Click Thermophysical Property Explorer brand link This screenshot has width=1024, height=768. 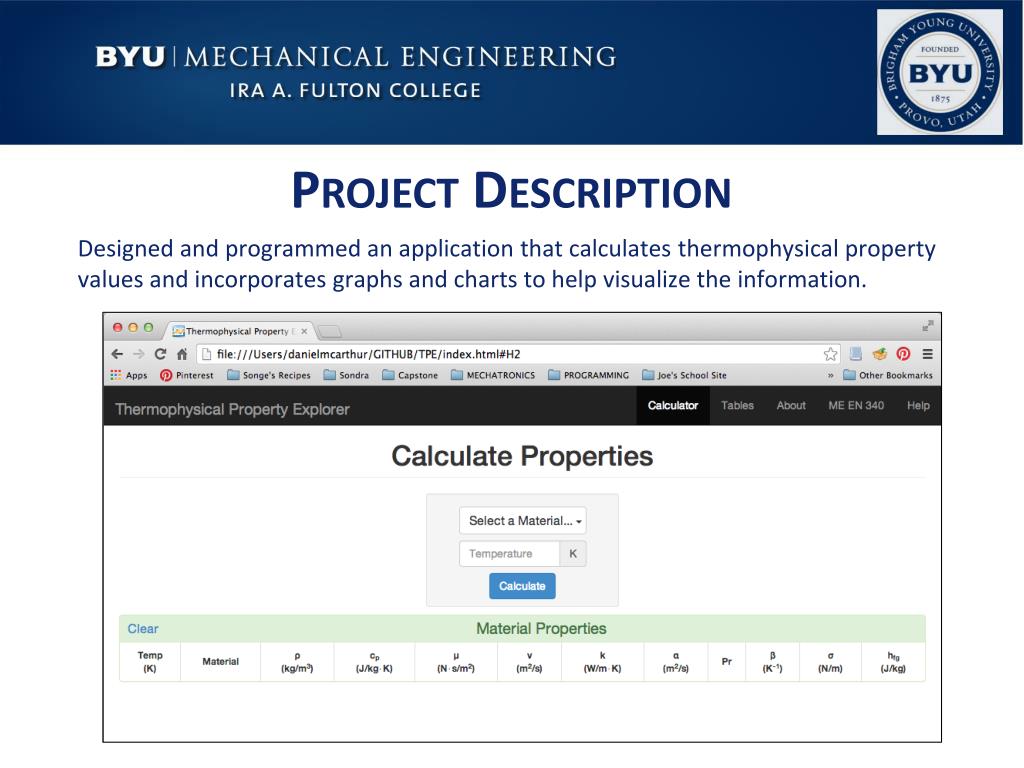click(232, 409)
